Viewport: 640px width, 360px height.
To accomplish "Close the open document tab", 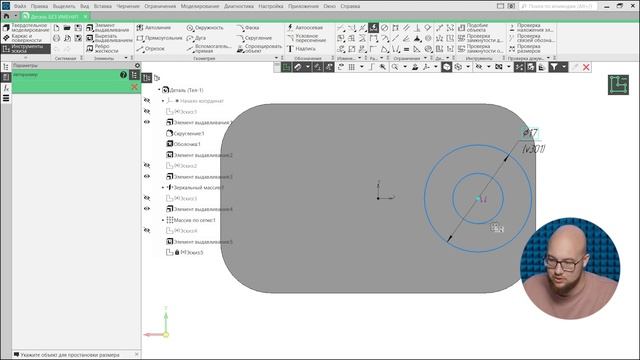I will click(x=85, y=16).
